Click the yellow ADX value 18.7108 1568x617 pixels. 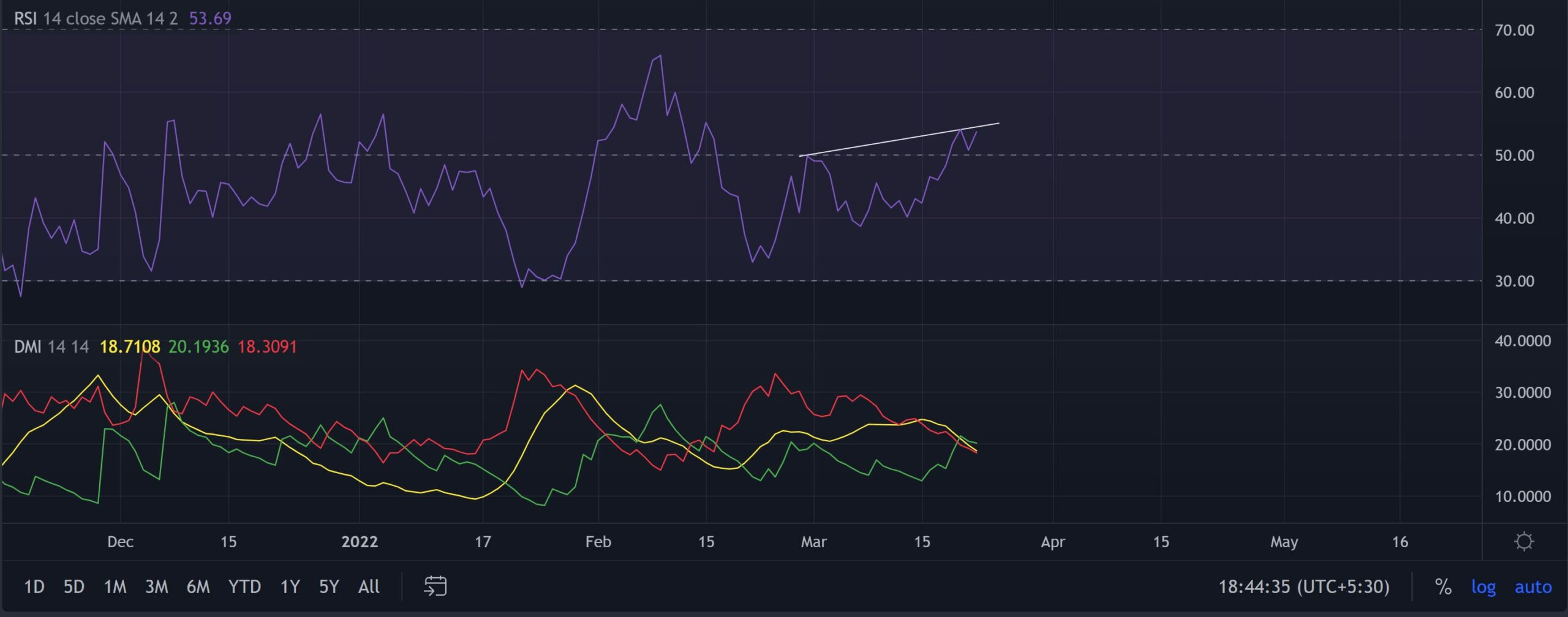[x=130, y=347]
